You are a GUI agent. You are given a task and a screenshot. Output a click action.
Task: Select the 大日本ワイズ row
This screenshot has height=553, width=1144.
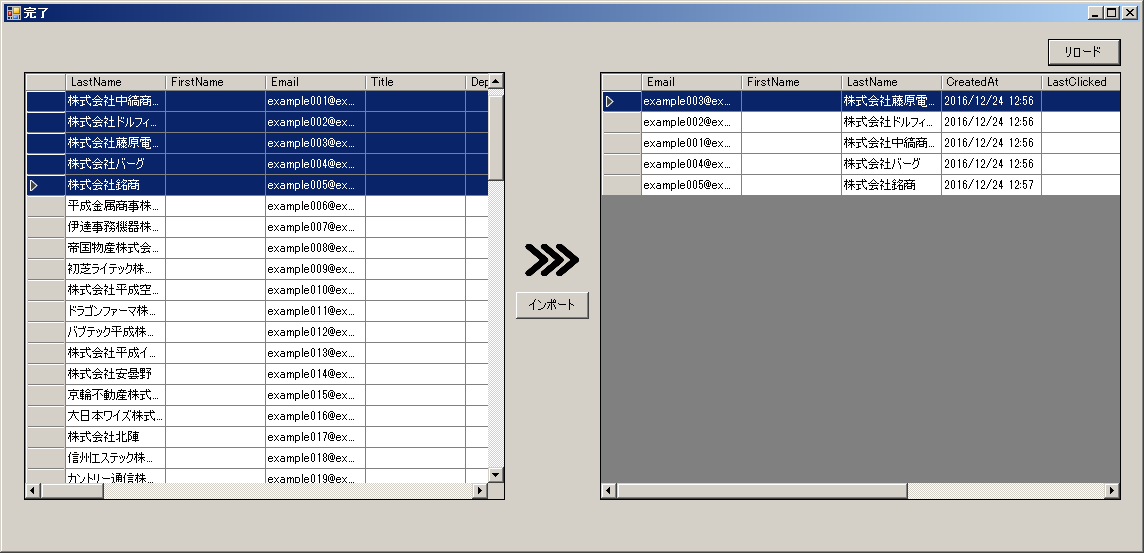click(x=257, y=417)
